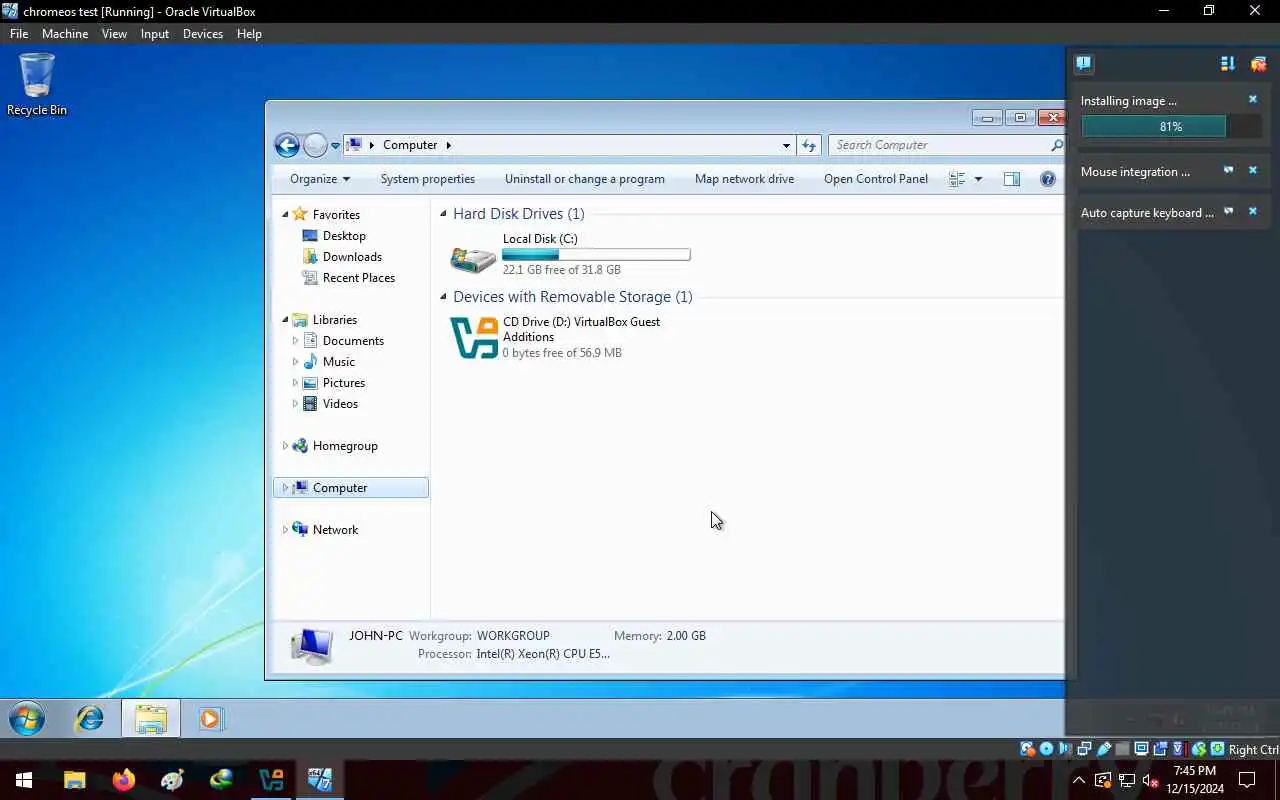Screen dimensions: 1280x800
Task: Click System properties in Explorer toolbar
Action: tap(428, 179)
